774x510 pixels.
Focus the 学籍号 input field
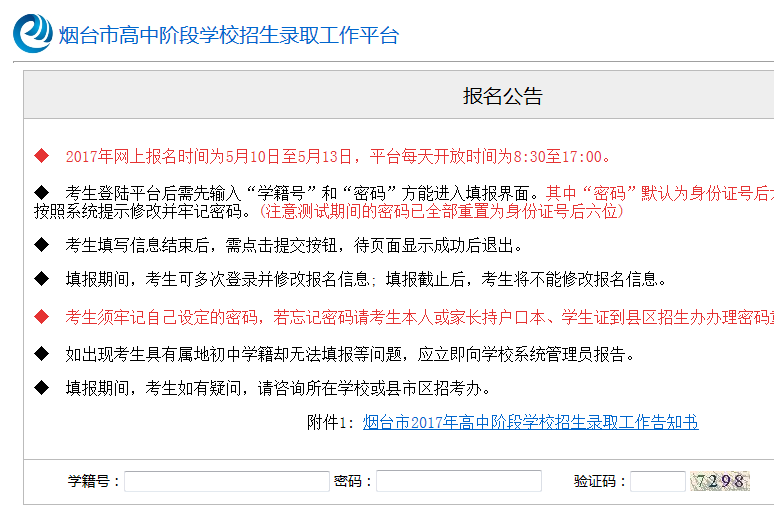pos(226,481)
